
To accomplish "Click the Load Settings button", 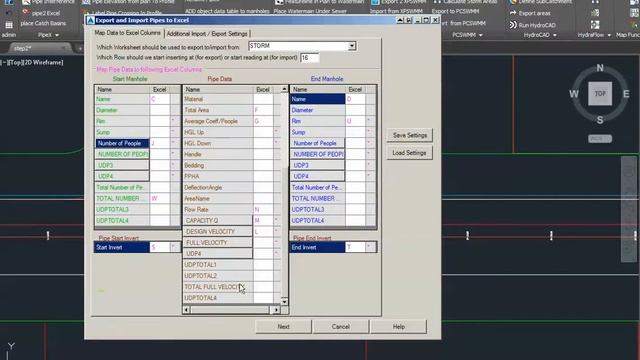I will coord(409,153).
